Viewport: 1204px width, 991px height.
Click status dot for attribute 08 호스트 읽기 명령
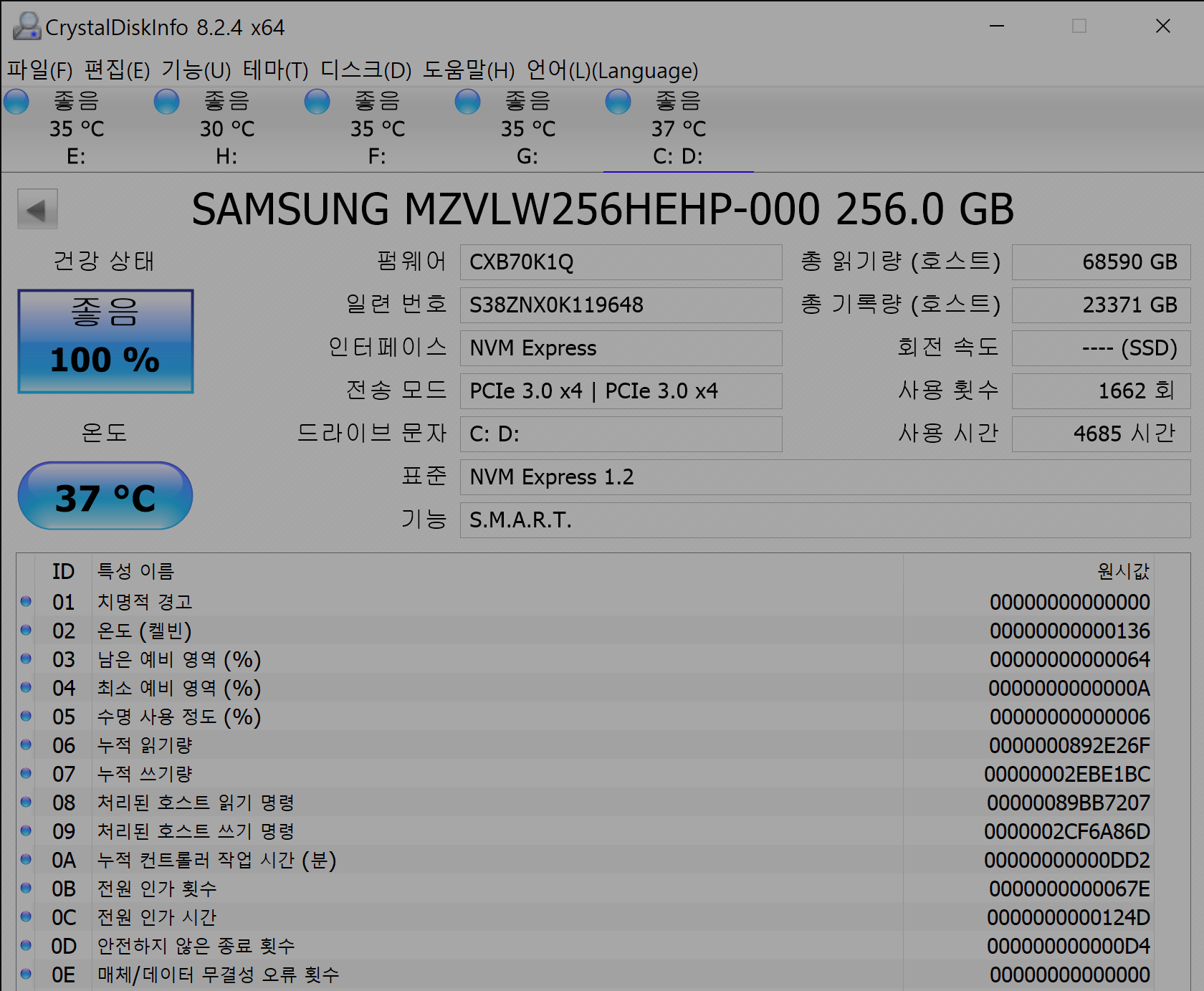click(x=26, y=802)
